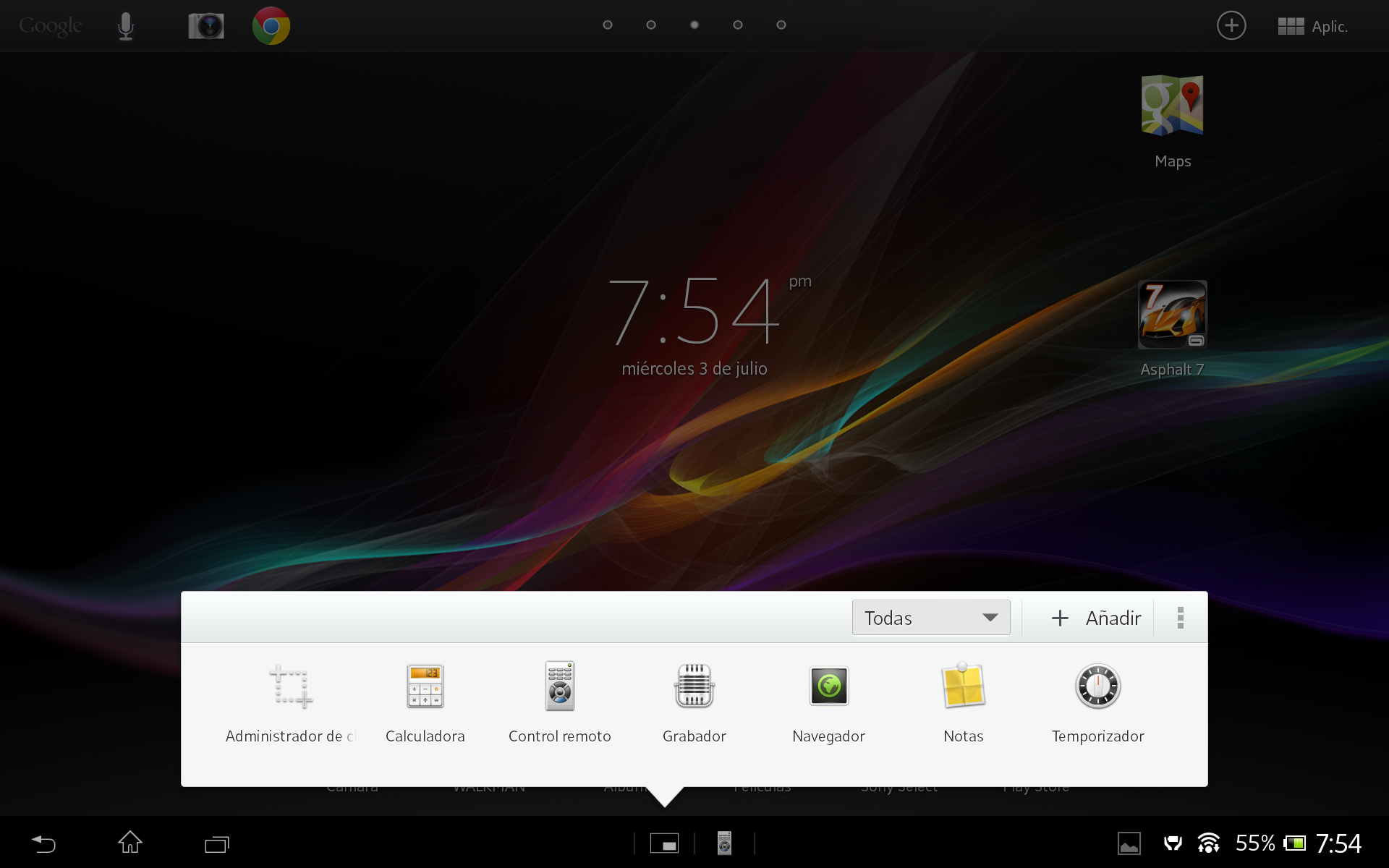Viewport: 1389px width, 868px height.
Task: Click Añadir to add small apps
Action: pyautogui.click(x=1095, y=618)
